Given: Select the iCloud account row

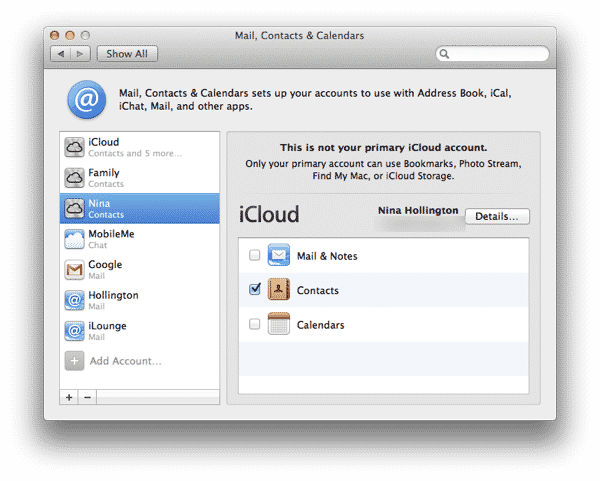Looking at the screenshot, I should point(140,147).
